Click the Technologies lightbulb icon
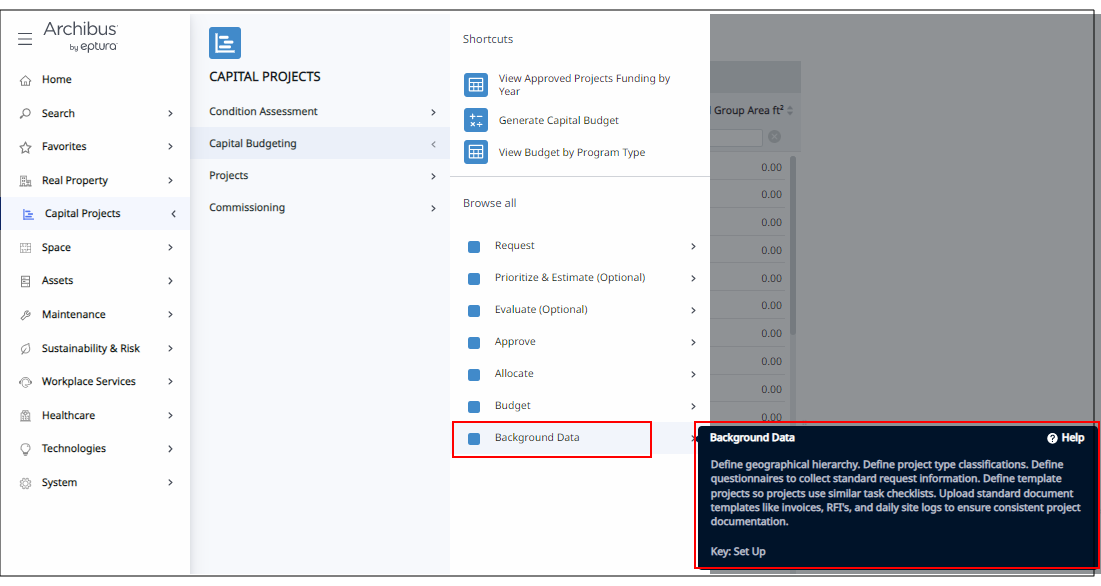The width and height of the screenshot is (1101, 586). (25, 449)
